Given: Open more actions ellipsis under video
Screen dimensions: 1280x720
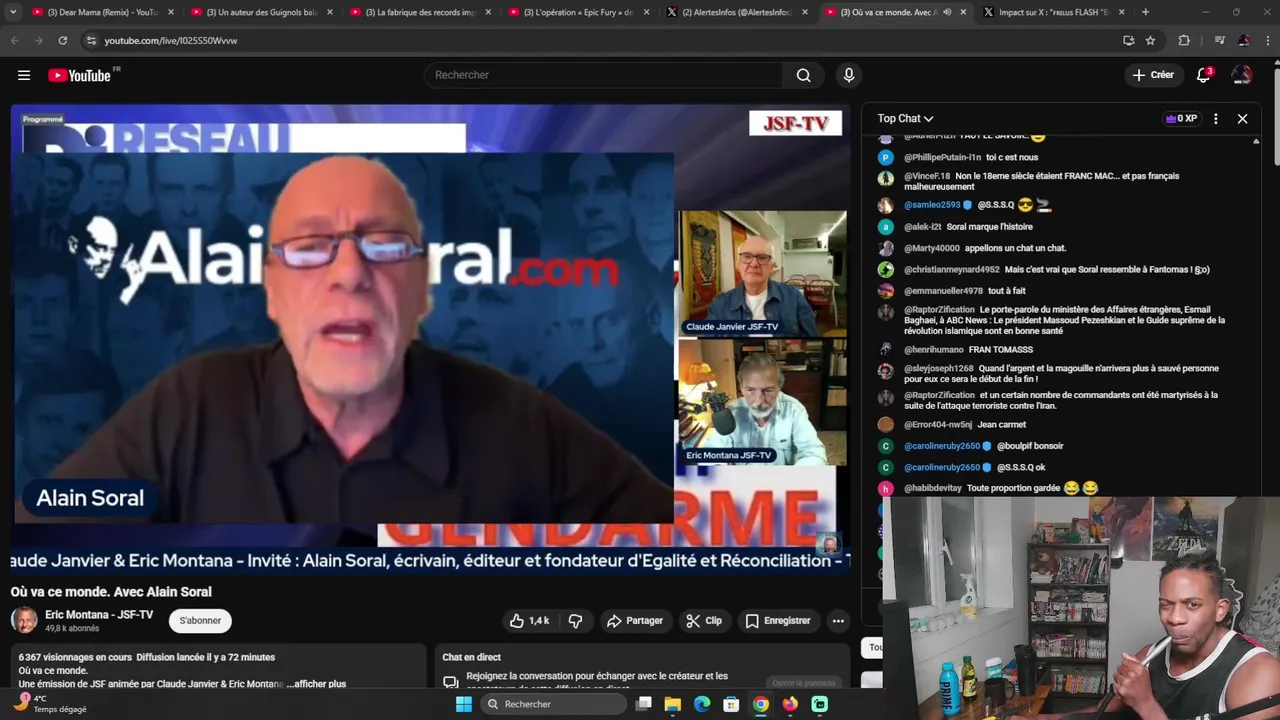Looking at the screenshot, I should point(838,621).
